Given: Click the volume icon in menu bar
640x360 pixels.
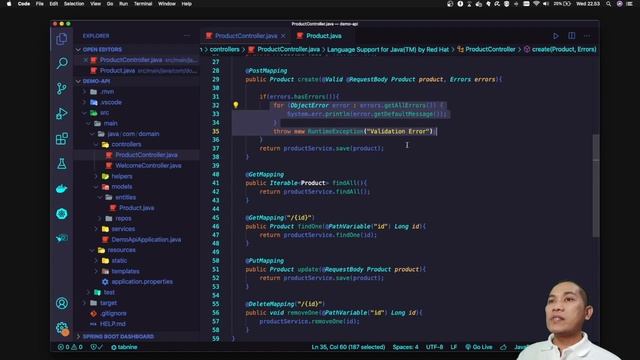Looking at the screenshot, I should pos(546,4).
